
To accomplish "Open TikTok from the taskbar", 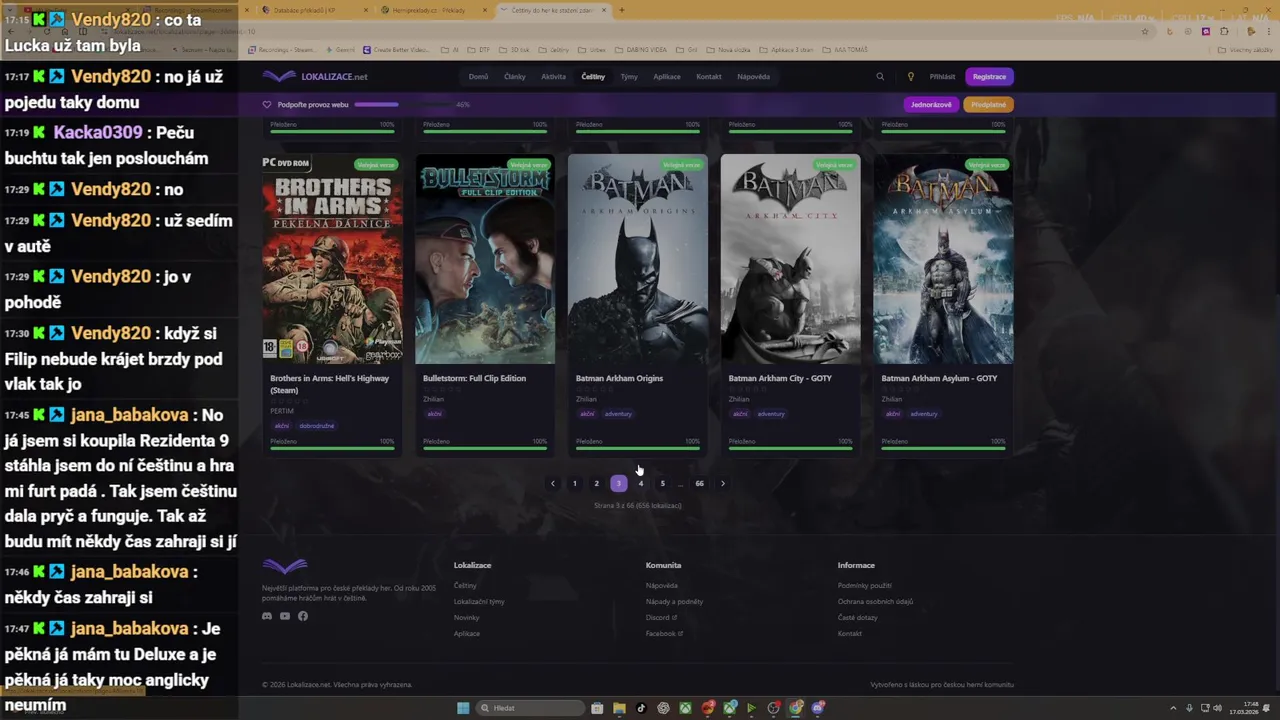I will click(641, 708).
